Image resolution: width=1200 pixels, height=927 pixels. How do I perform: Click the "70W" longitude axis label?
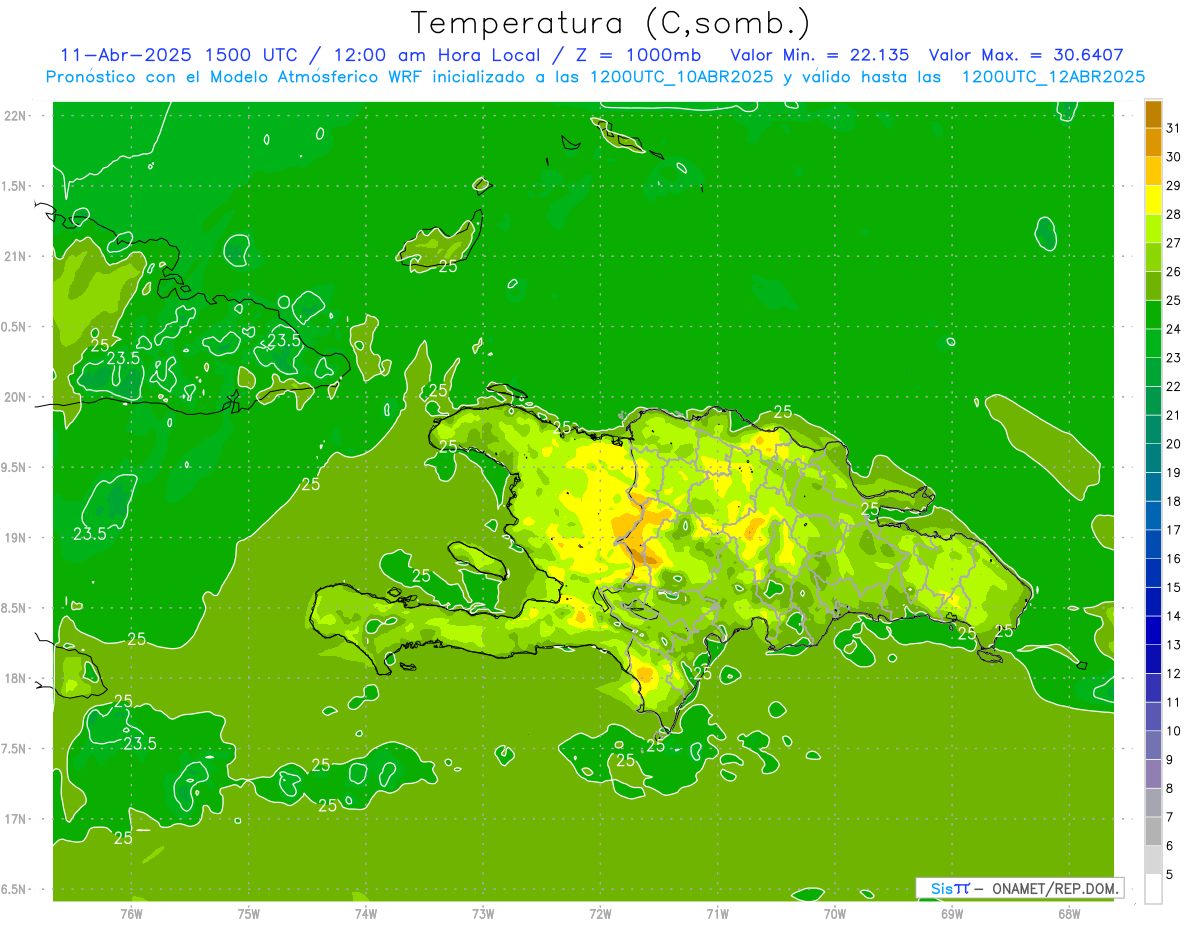coord(835,913)
